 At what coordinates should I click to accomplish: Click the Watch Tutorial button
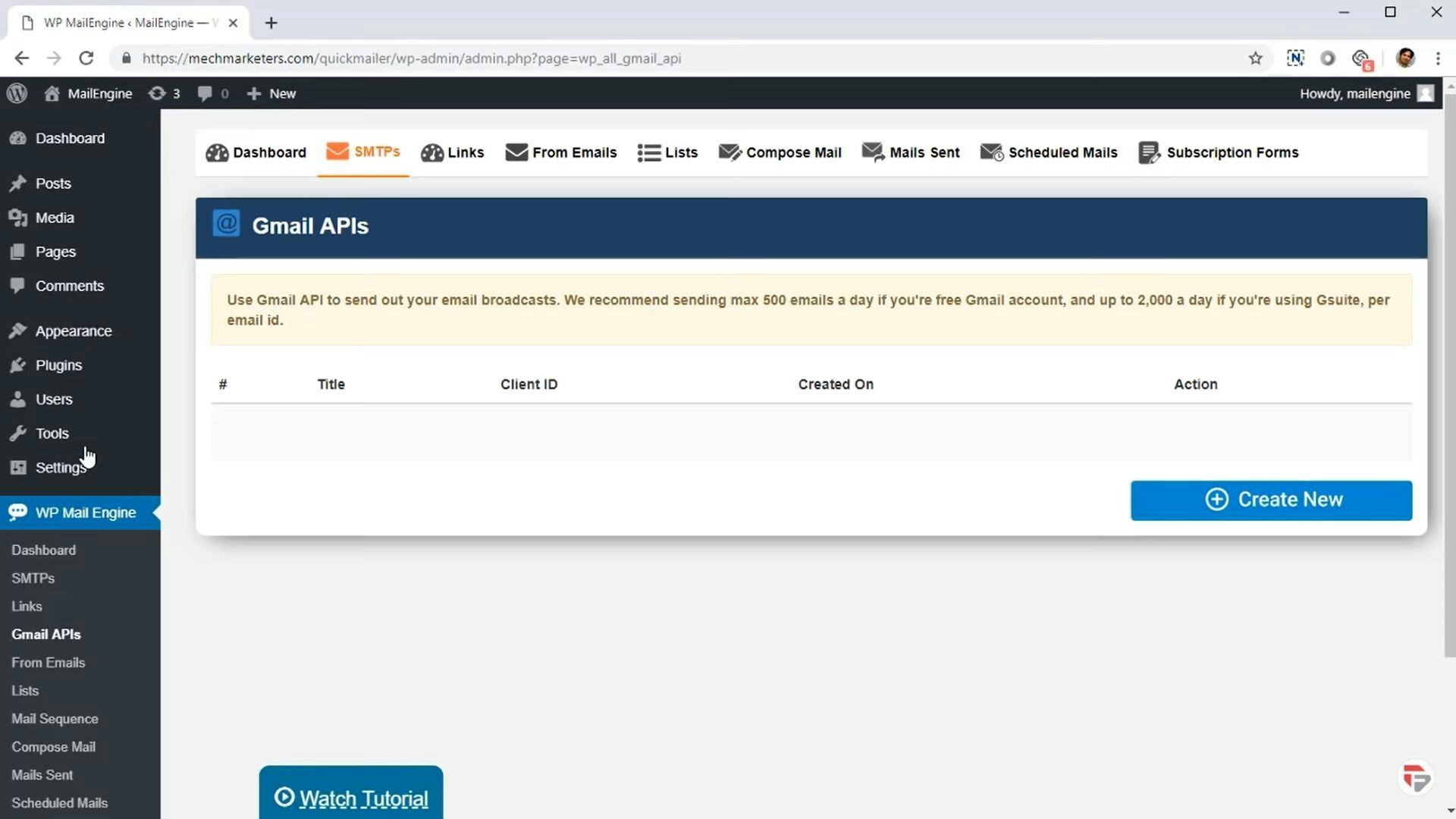coord(351,797)
